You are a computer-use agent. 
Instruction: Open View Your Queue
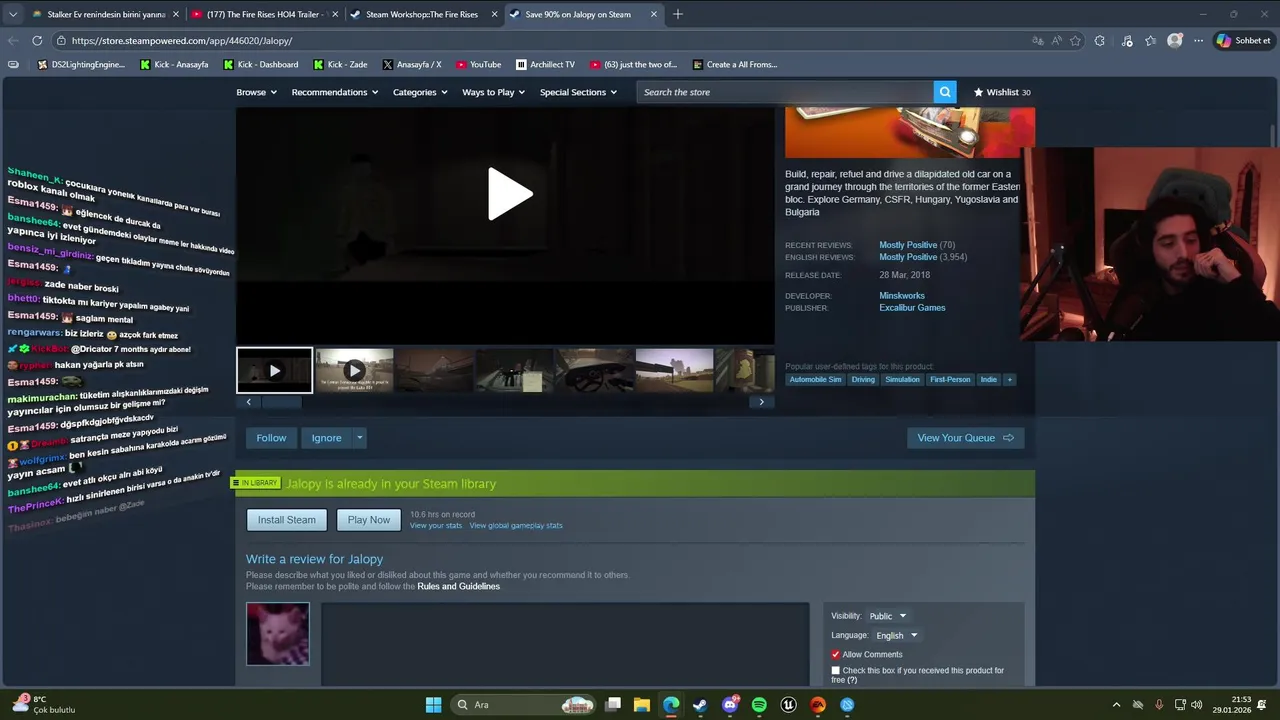[x=965, y=438]
